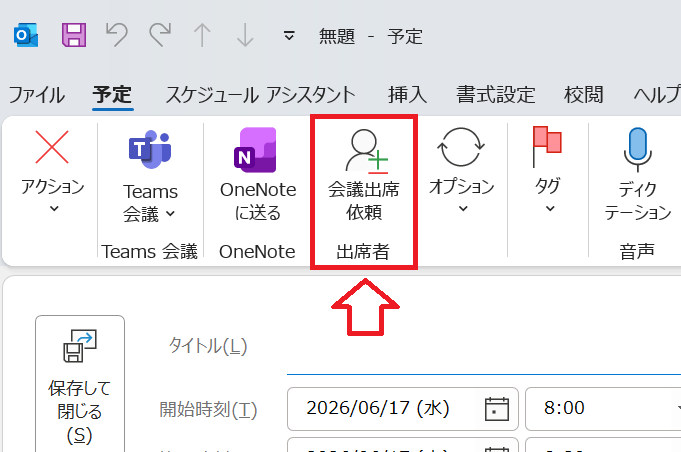Go to the previous item with the up arrow
Image resolution: width=681 pixels, height=452 pixels.
(202, 35)
